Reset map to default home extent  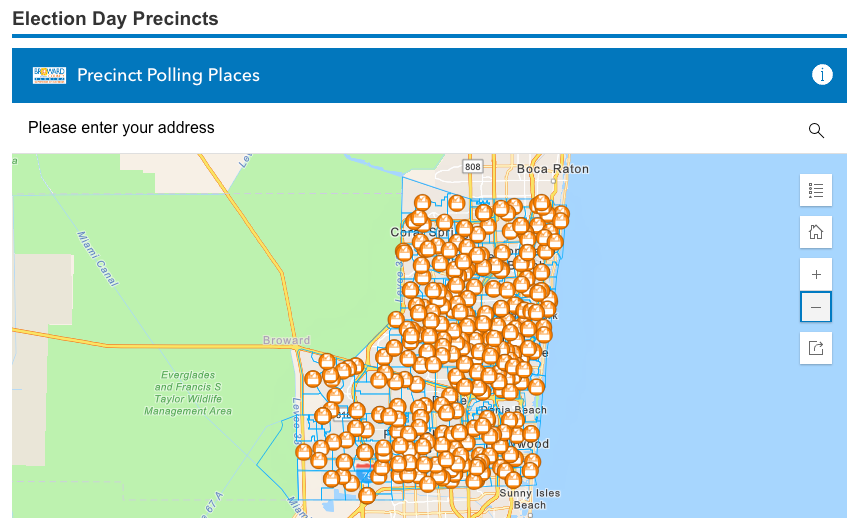(816, 232)
